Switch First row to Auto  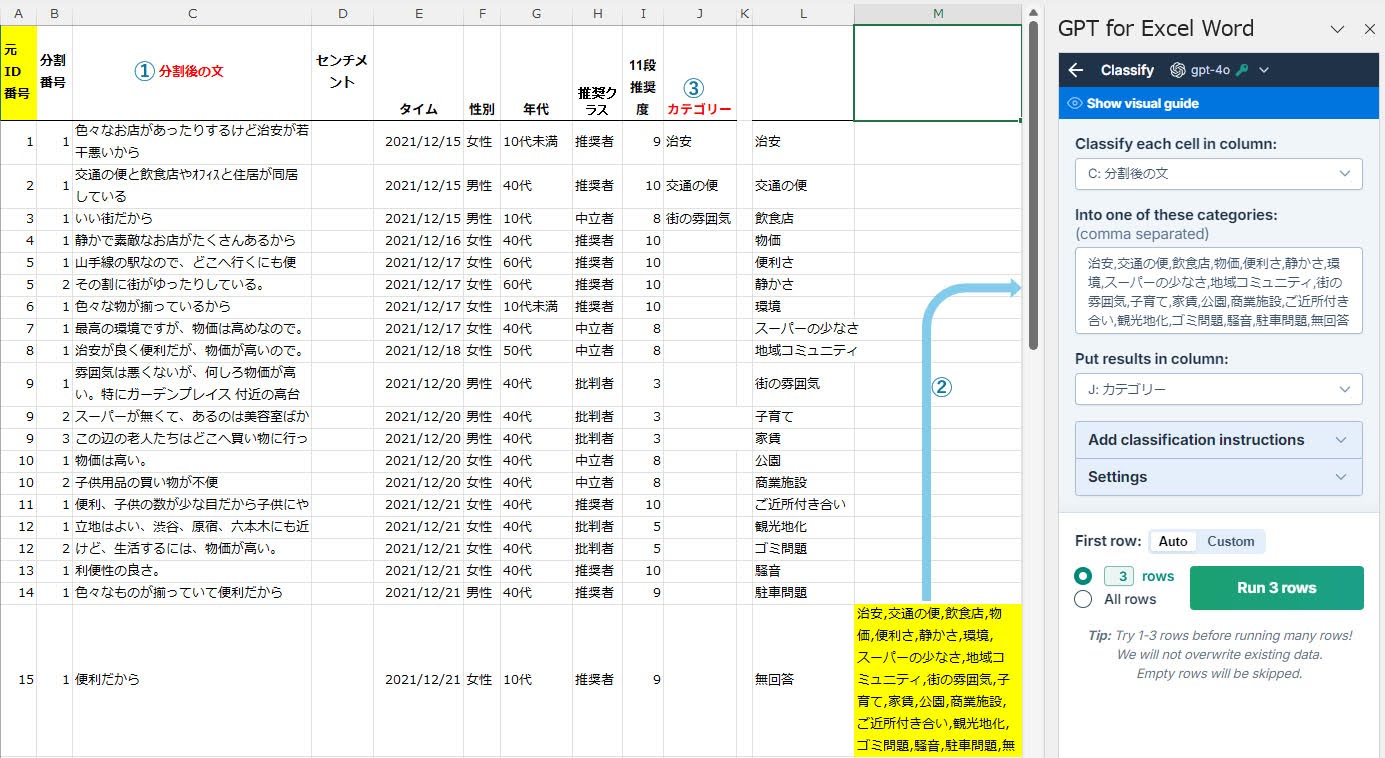(1173, 541)
